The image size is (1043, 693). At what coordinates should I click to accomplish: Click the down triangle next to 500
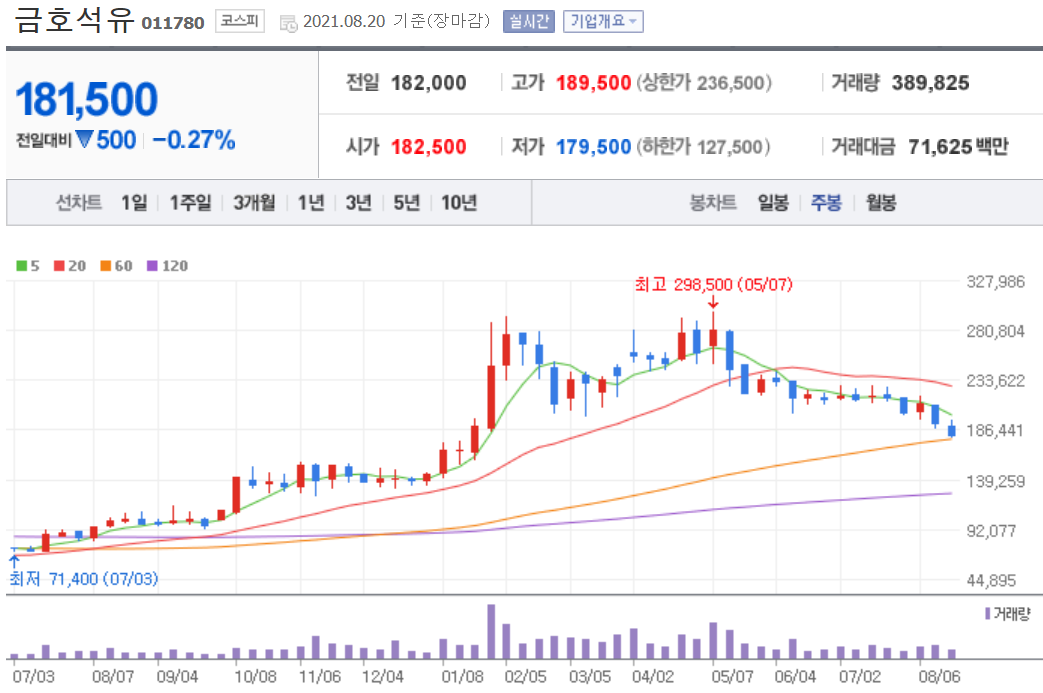pos(84,139)
